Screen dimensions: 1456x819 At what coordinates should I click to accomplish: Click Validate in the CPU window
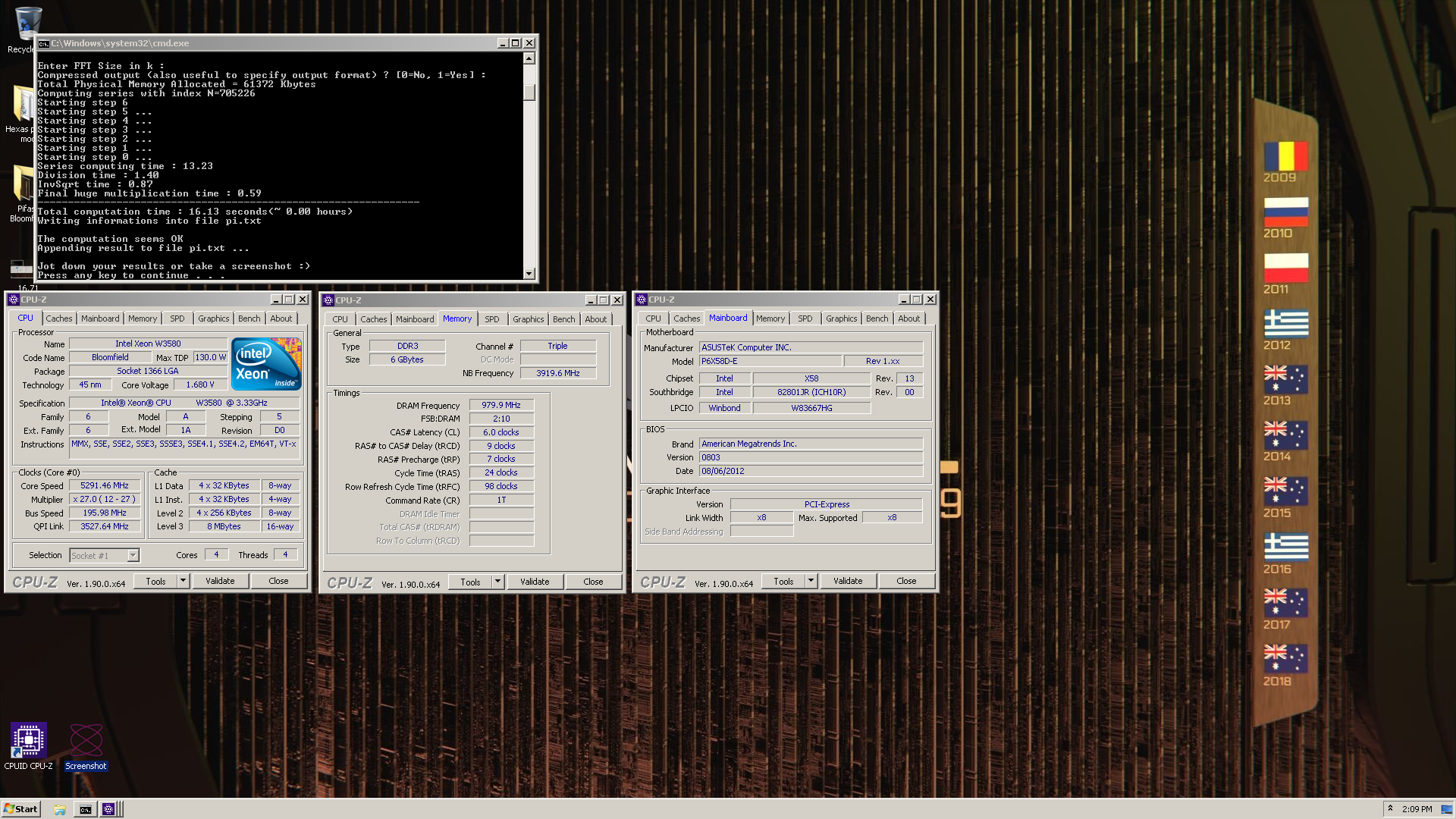(220, 581)
